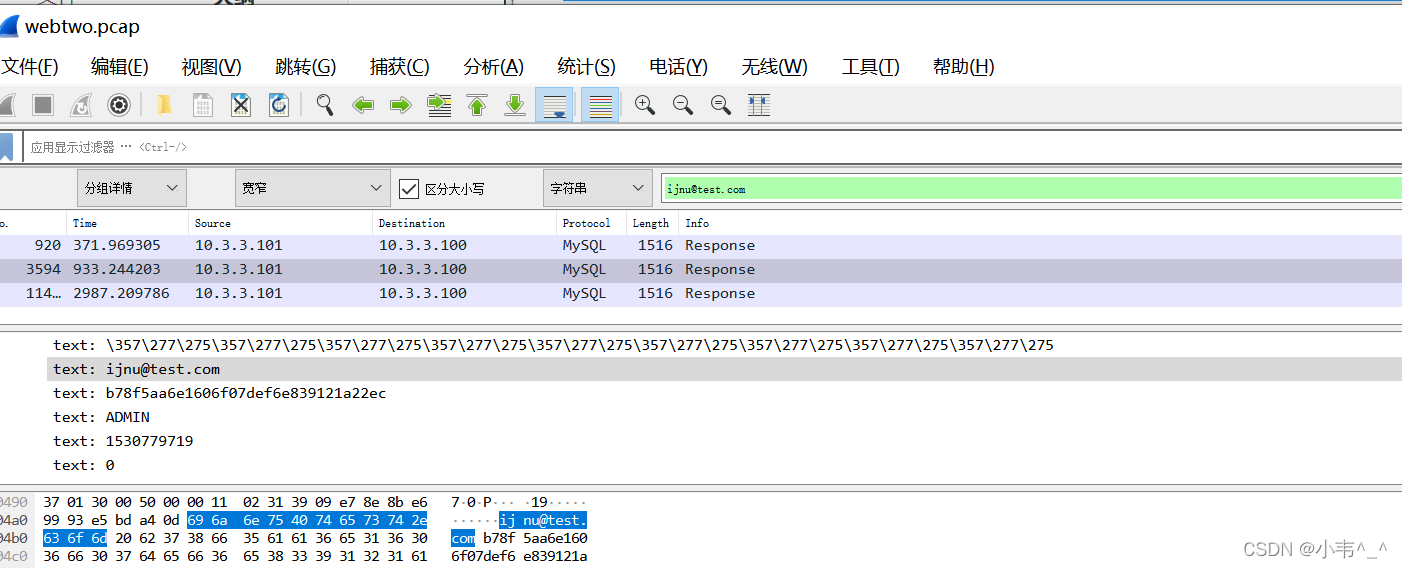The image size is (1402, 568).
Task: Open the 跳转(G) menu
Action: click(x=305, y=67)
